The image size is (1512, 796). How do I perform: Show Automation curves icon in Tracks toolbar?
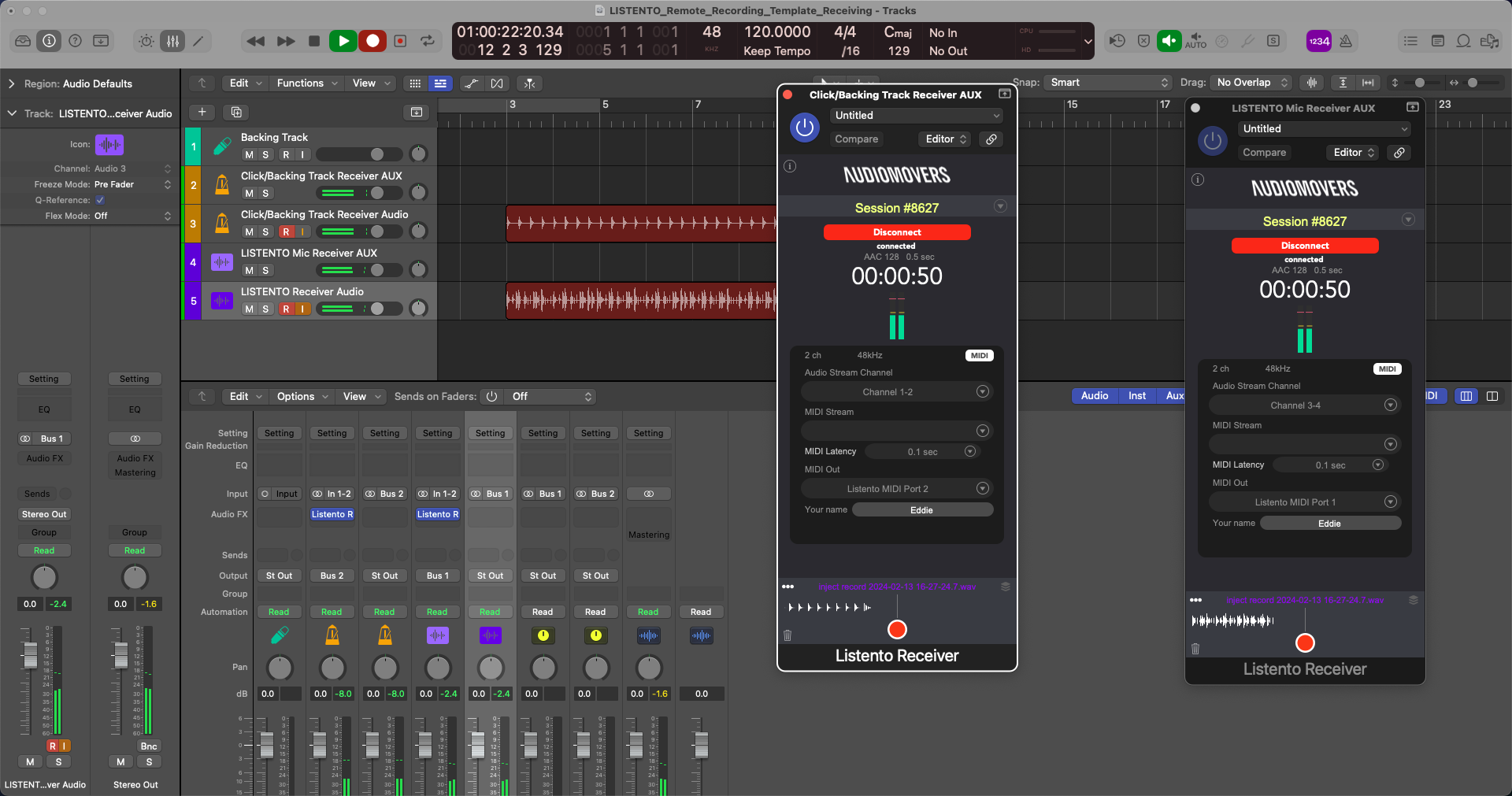click(x=471, y=83)
